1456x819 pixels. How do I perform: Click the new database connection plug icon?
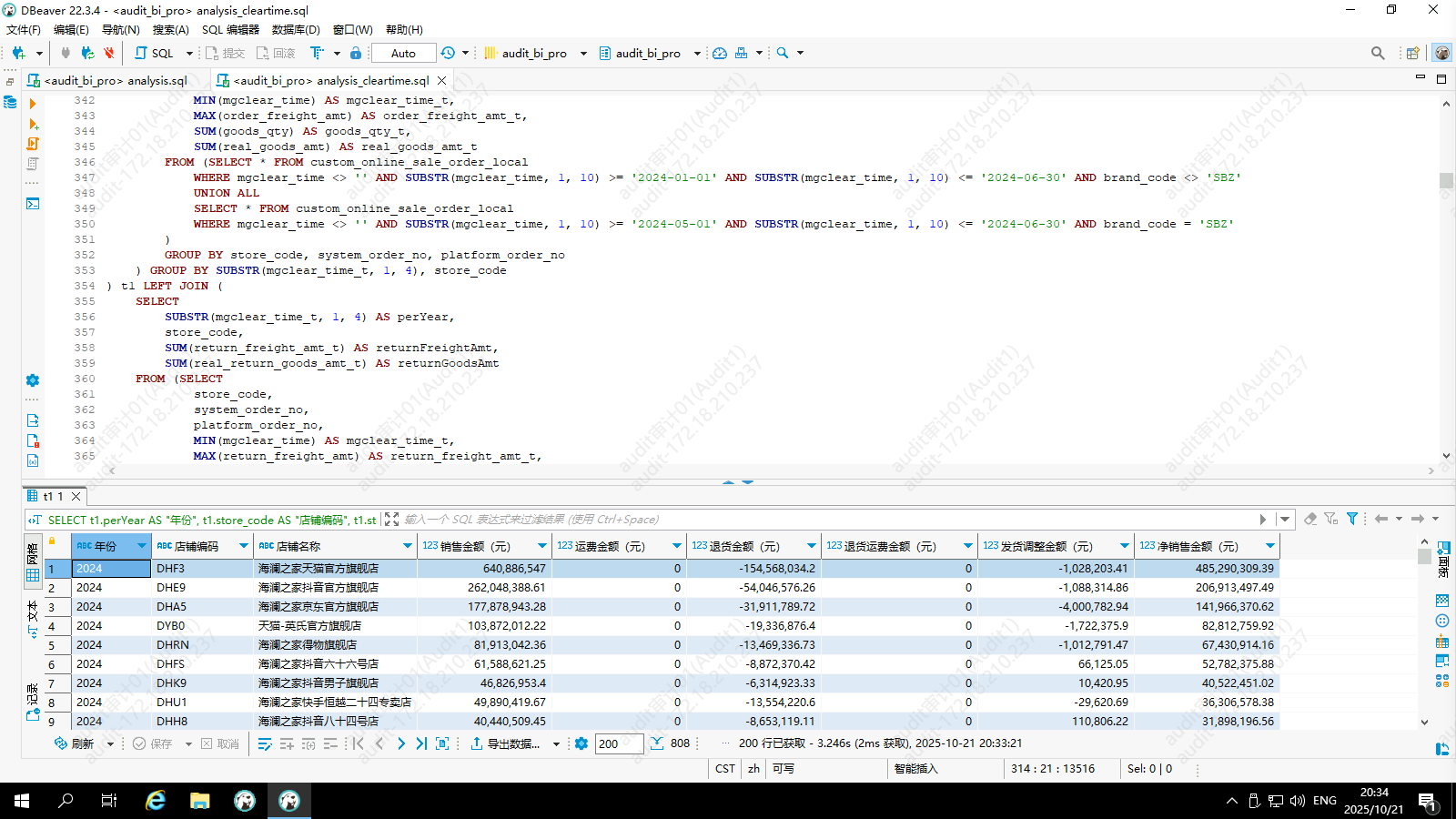pyautogui.click(x=18, y=53)
